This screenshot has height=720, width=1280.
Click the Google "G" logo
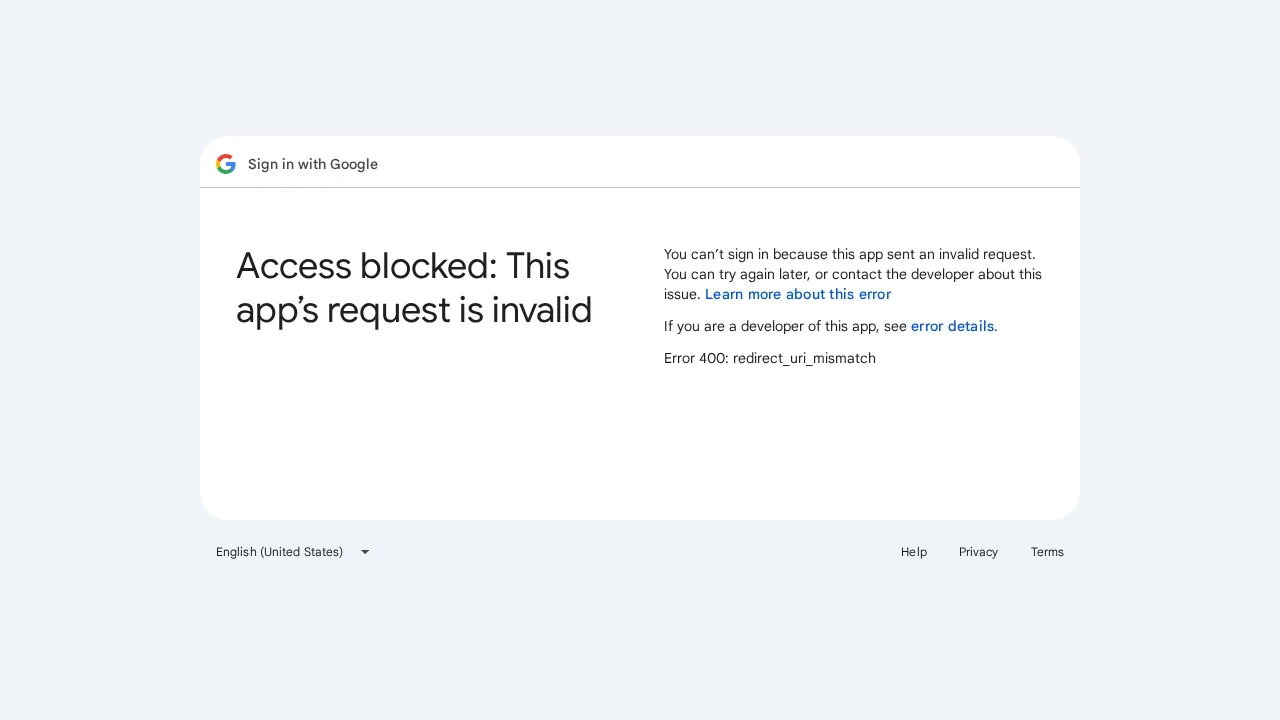tap(226, 164)
